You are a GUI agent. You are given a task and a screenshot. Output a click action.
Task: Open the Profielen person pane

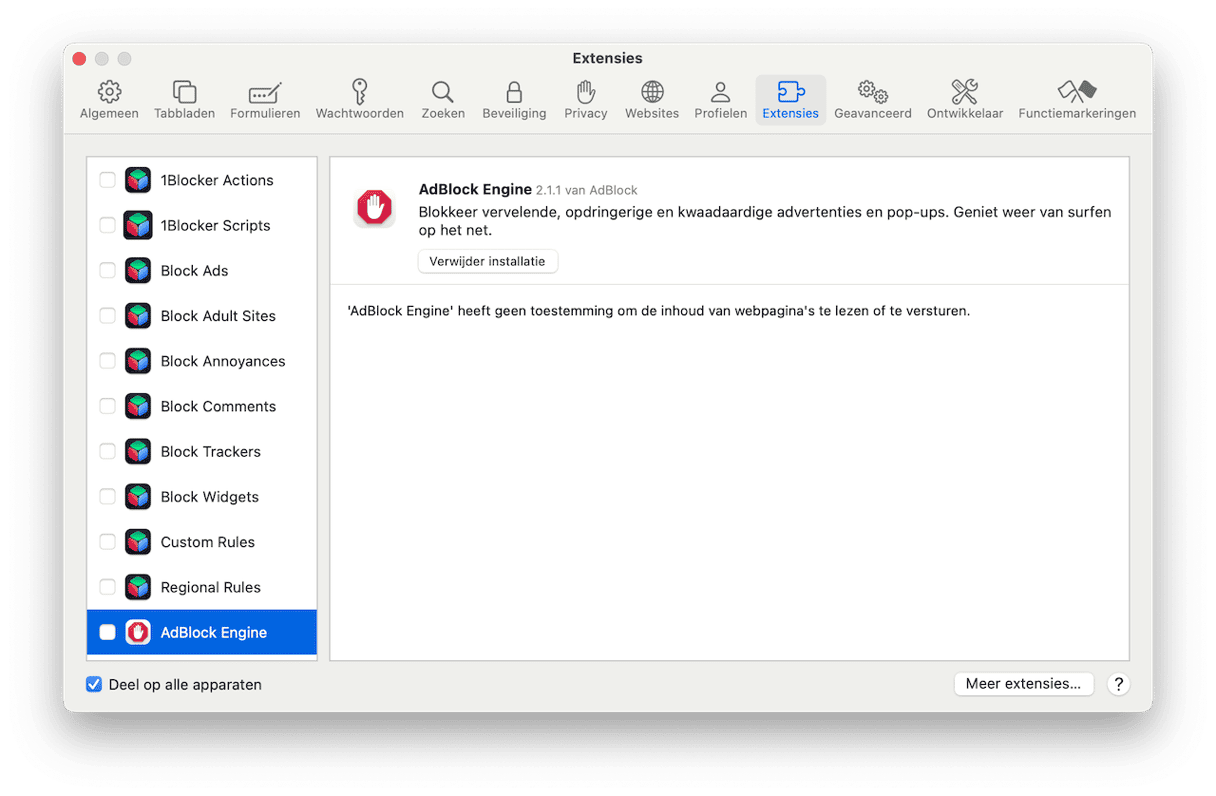click(720, 100)
